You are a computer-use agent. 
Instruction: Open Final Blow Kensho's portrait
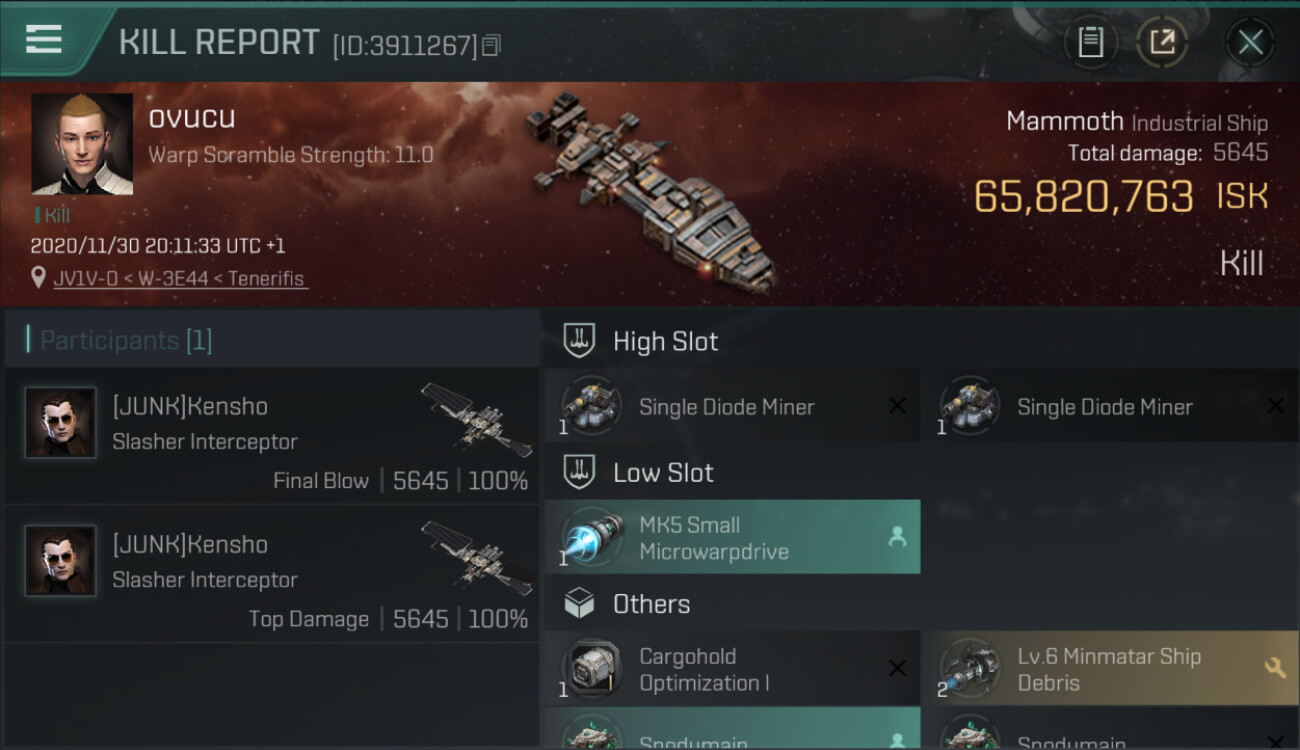[61, 423]
